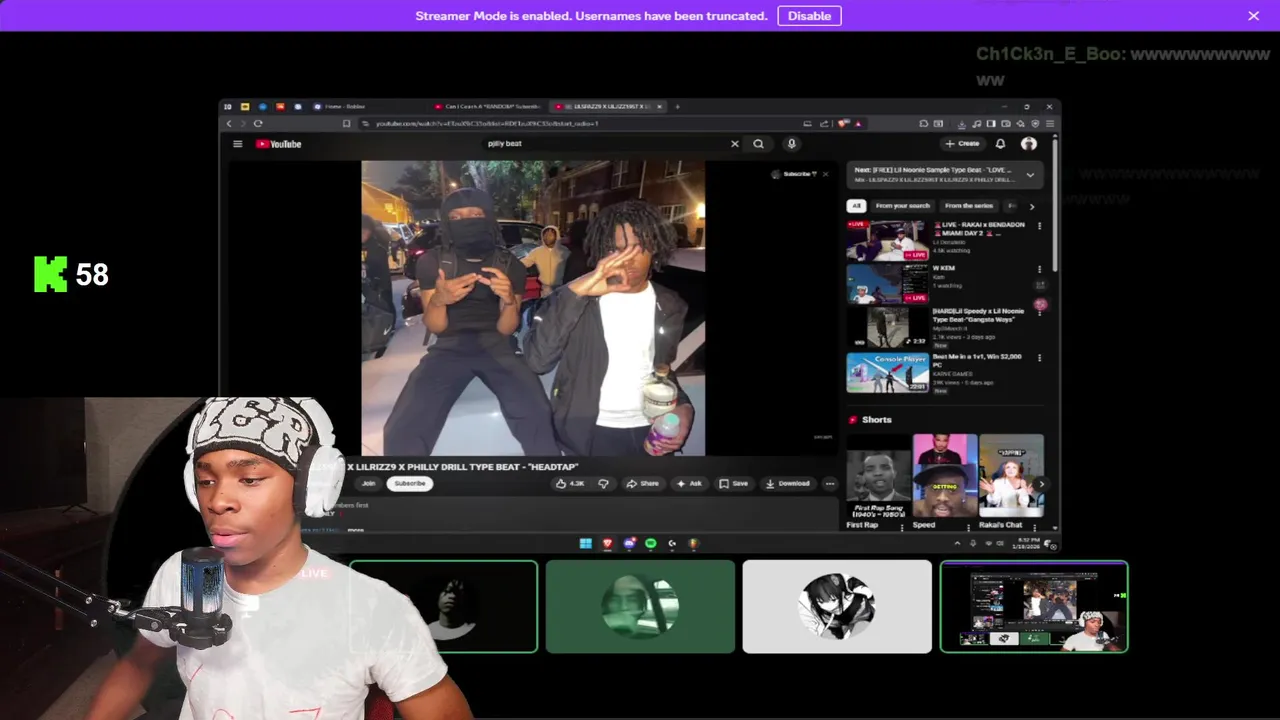Open 'Gangsta Ways' type beat video

point(887,328)
